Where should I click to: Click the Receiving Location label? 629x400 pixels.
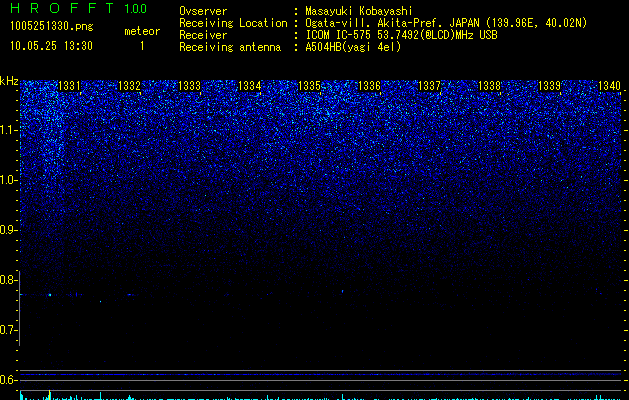(233, 23)
